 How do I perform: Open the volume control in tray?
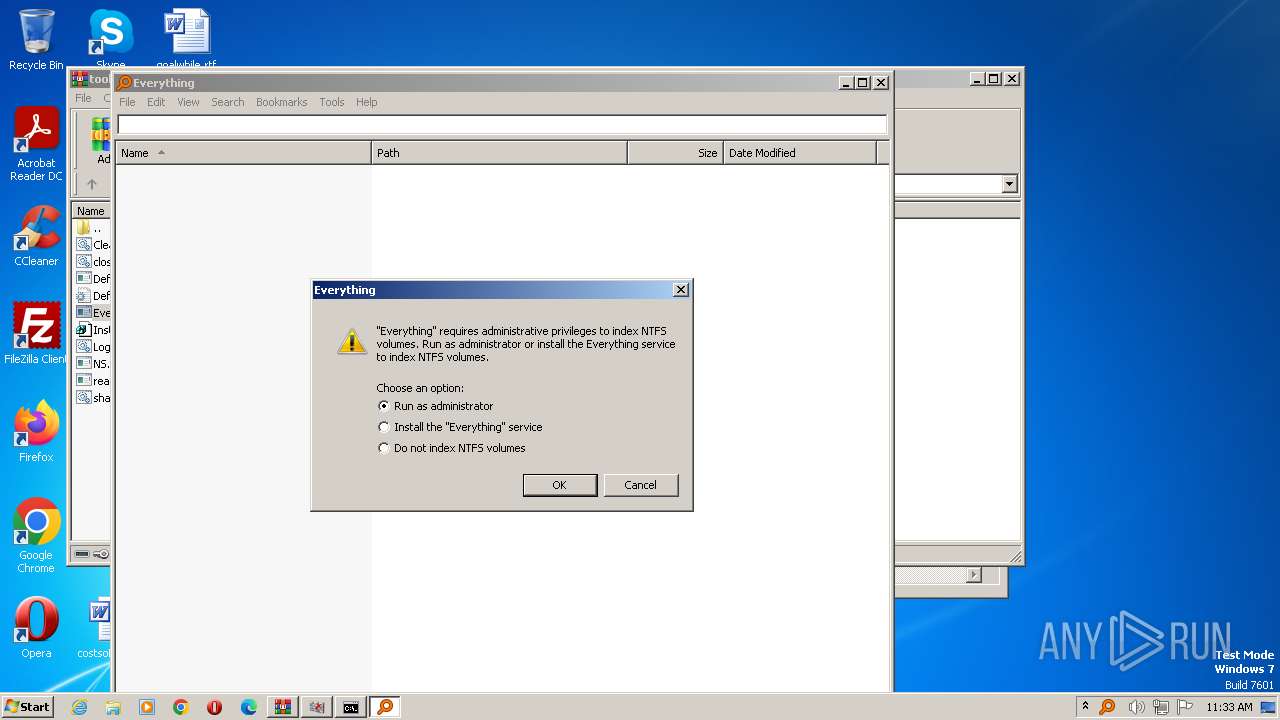(1137, 707)
